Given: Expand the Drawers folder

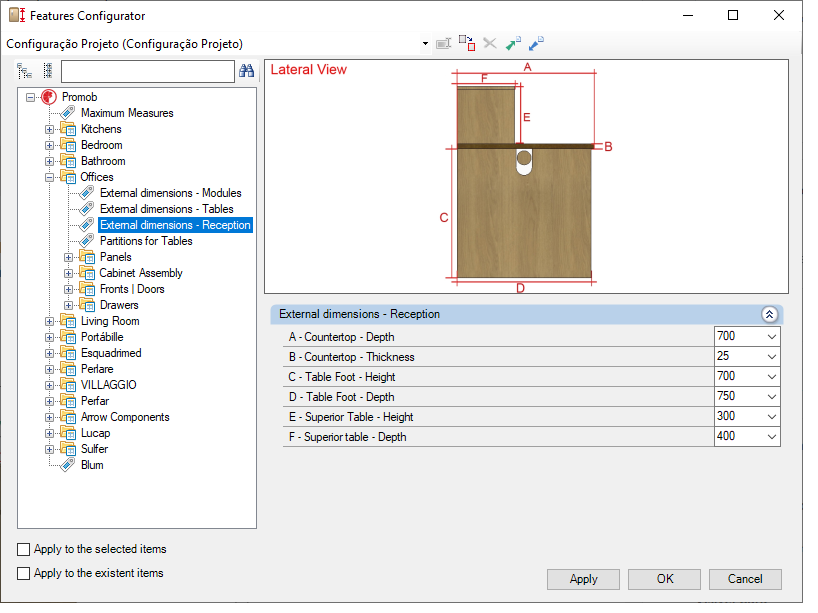Looking at the screenshot, I should (68, 306).
